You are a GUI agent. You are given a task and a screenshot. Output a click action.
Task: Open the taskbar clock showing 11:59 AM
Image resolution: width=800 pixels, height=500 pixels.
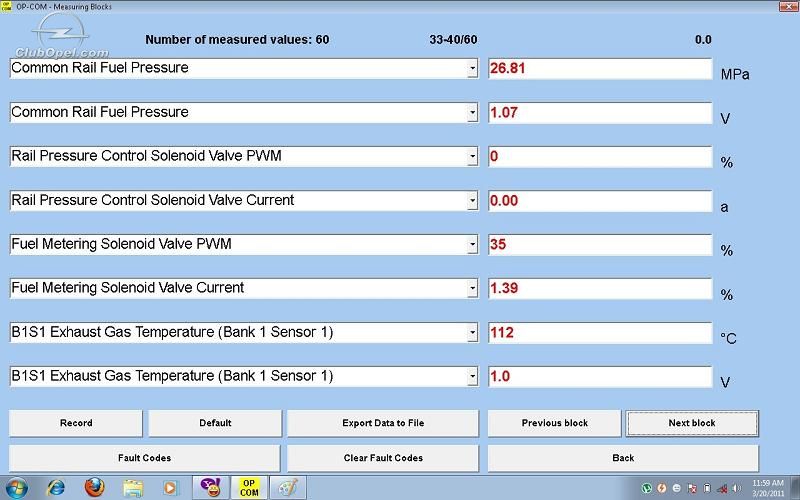[x=767, y=488]
